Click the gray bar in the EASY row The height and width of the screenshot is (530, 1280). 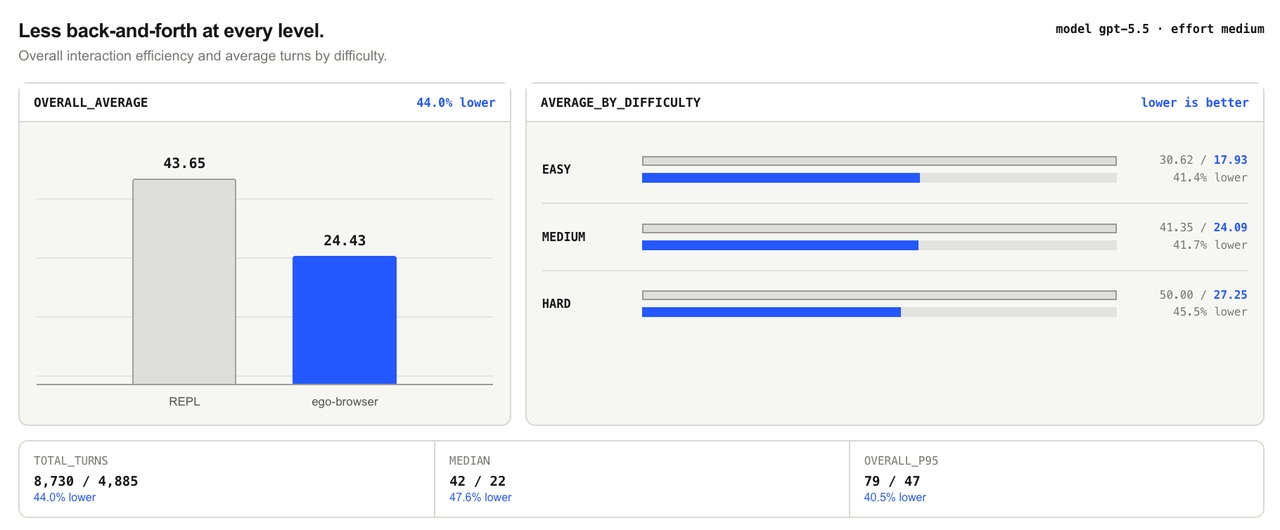click(879, 161)
